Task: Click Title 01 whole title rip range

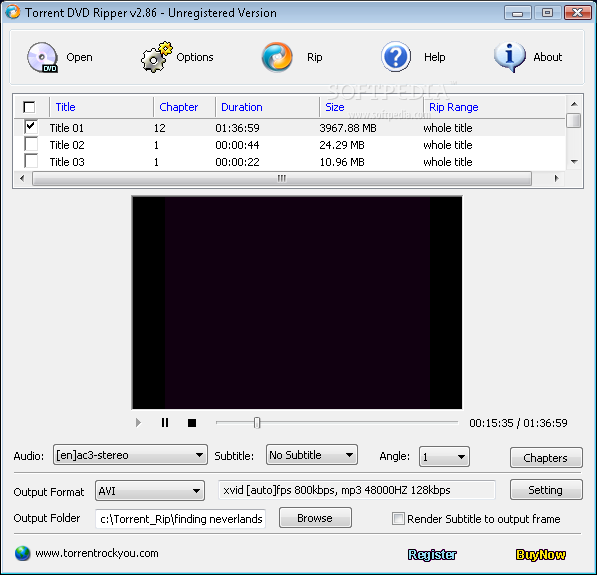Action: [x=448, y=128]
